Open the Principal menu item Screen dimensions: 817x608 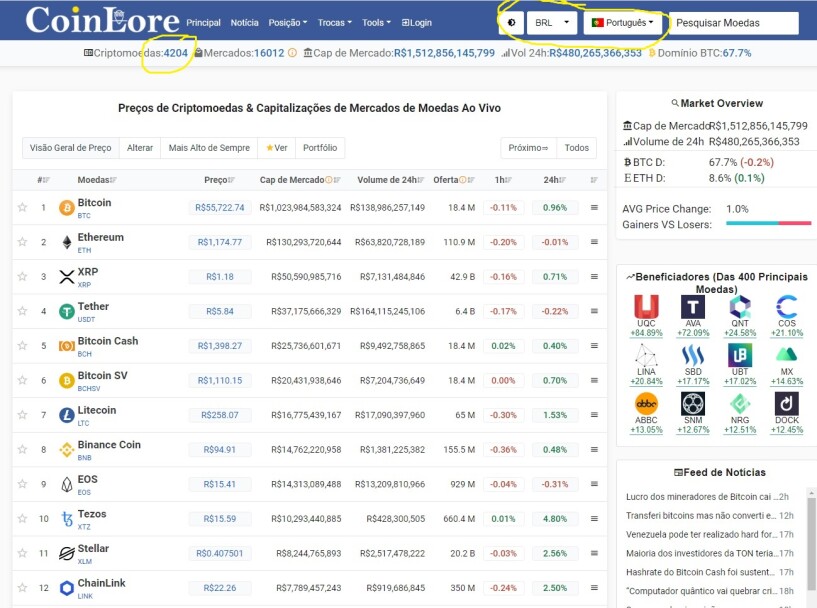coord(203,23)
